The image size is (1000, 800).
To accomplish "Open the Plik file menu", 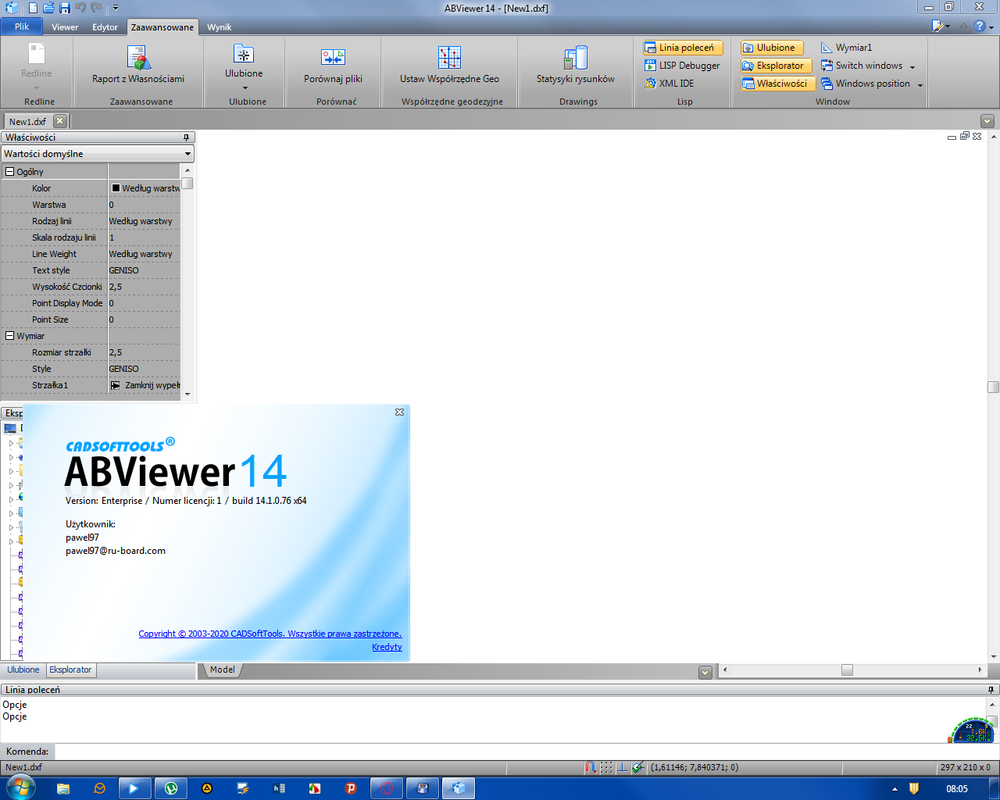I will [x=22, y=27].
